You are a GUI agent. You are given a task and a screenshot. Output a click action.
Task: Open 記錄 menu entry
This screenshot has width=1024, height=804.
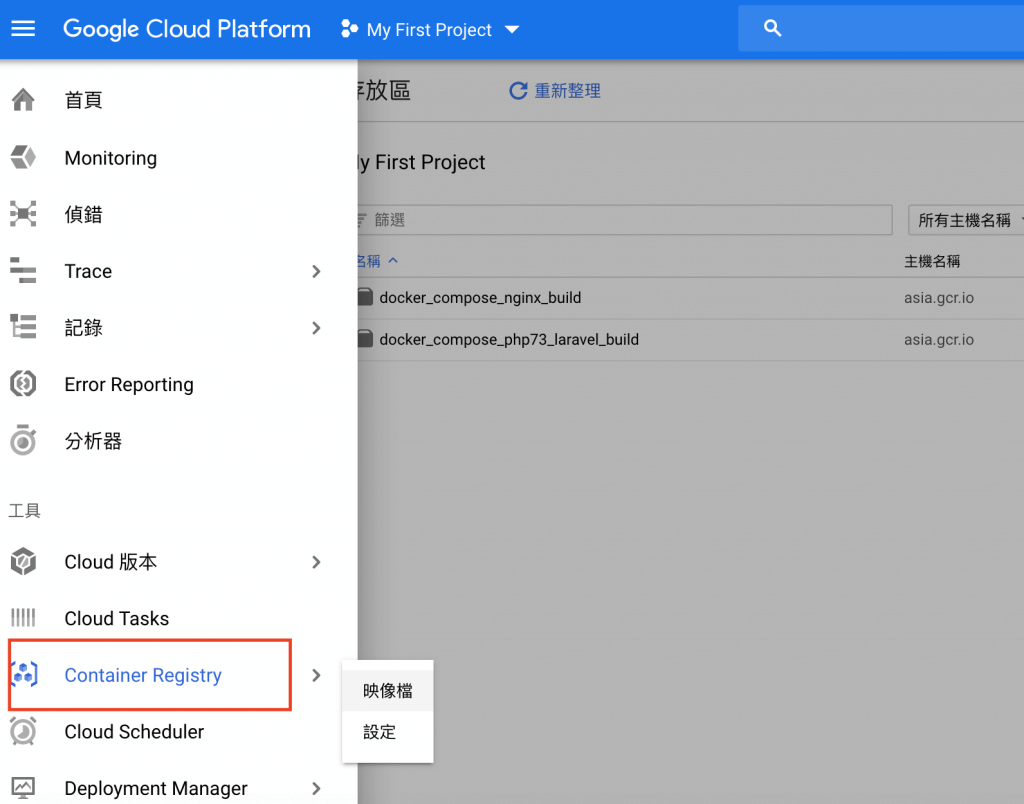(83, 327)
